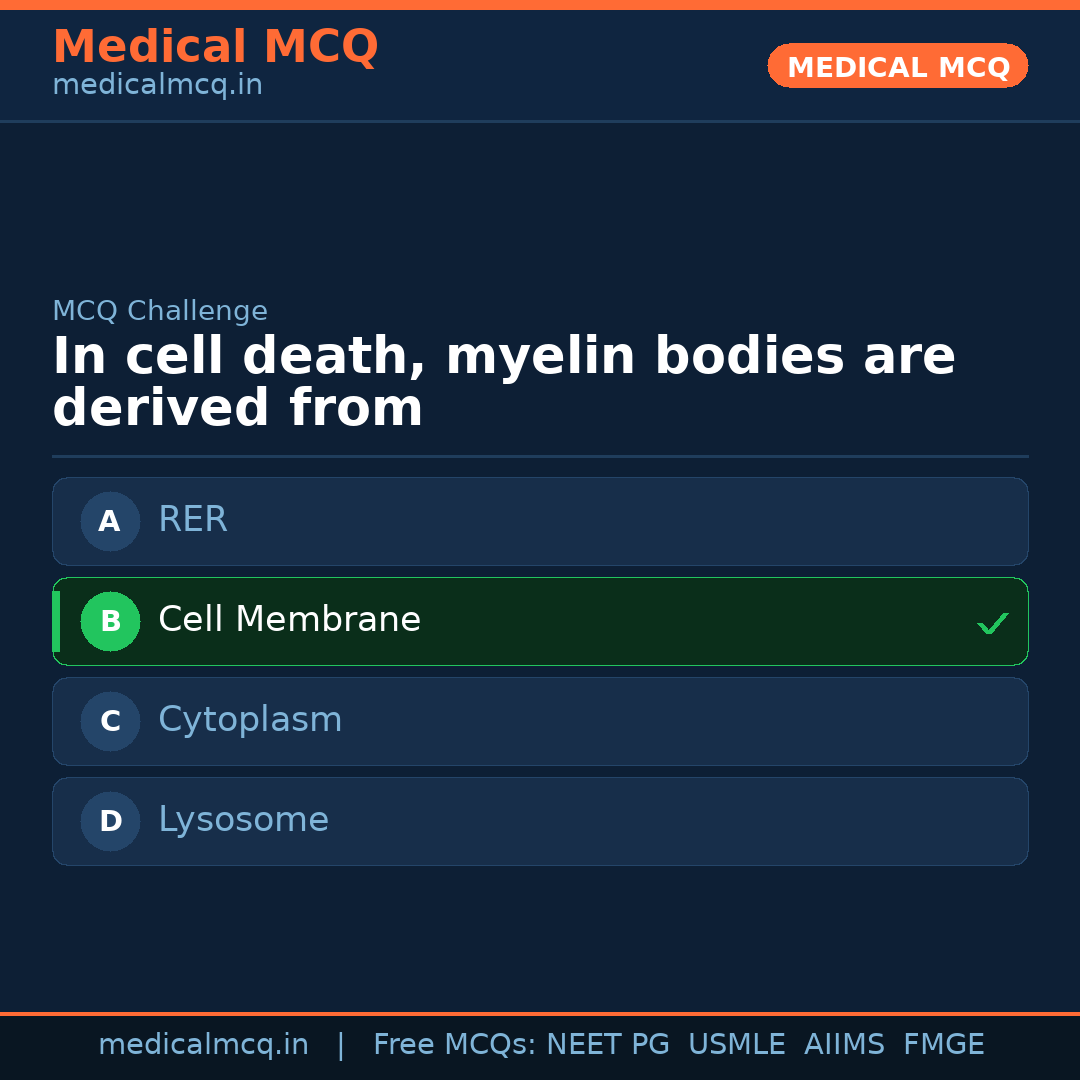The width and height of the screenshot is (1080, 1080).
Task: Click the green letter B circle icon
Action: pyautogui.click(x=110, y=621)
